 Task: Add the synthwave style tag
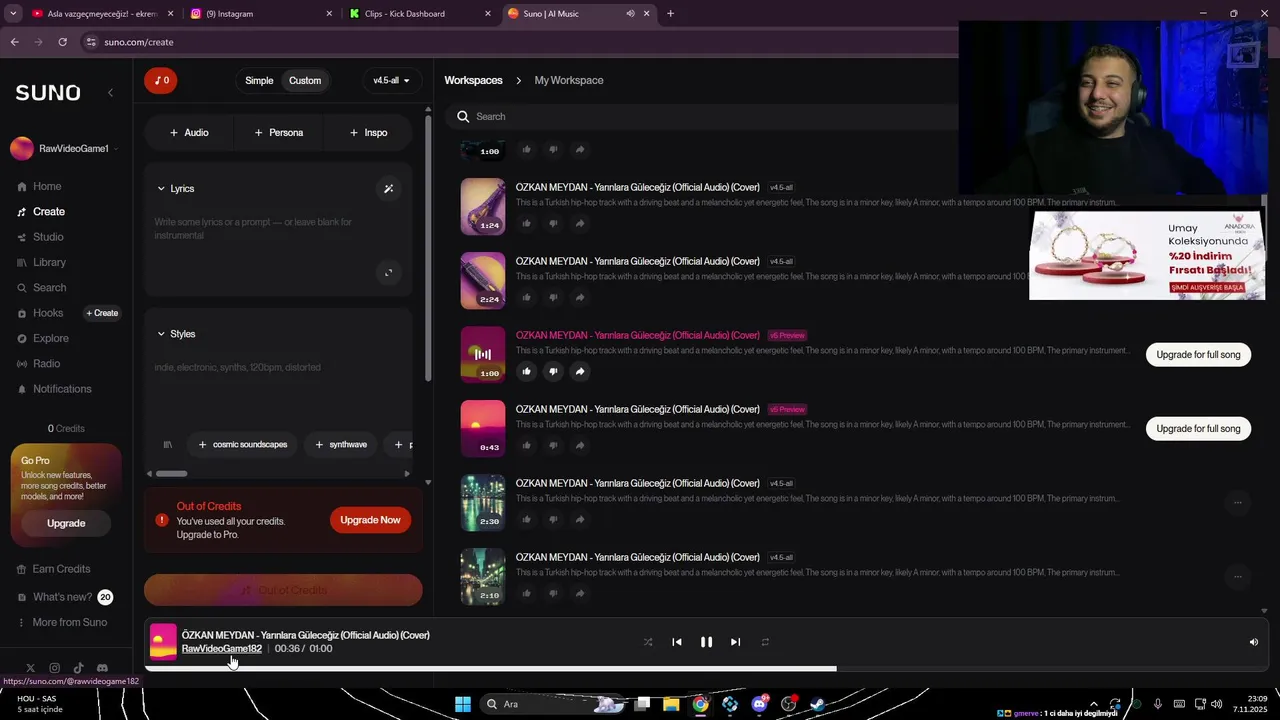341,445
